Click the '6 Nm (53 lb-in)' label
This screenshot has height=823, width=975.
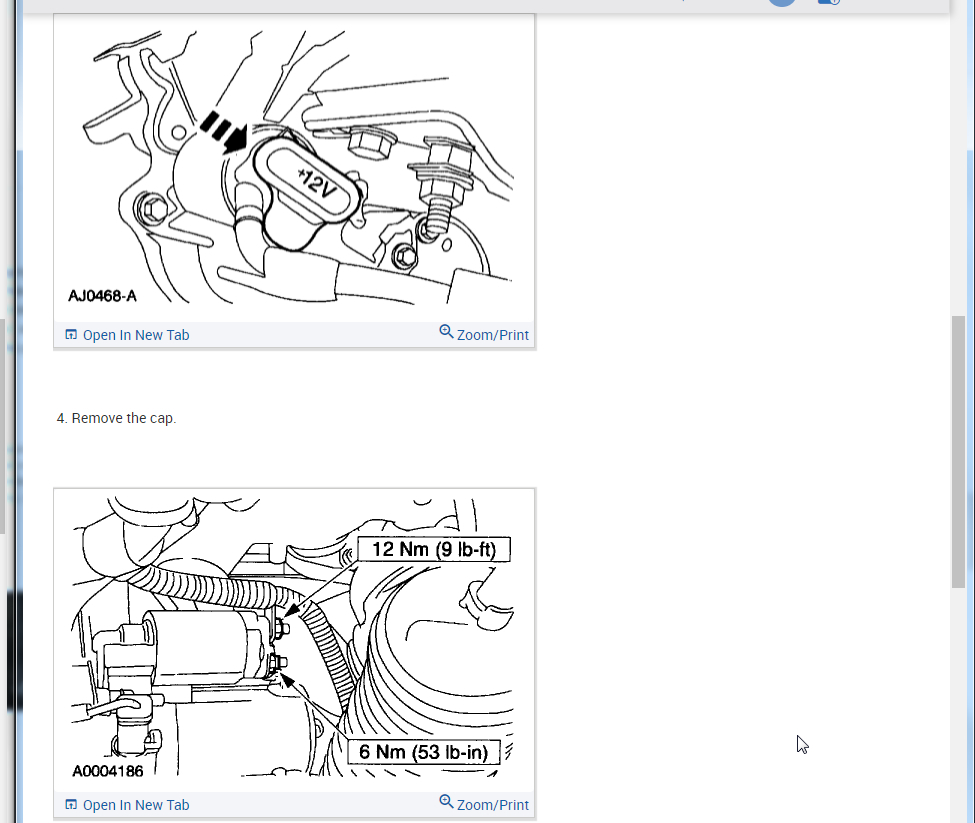(x=423, y=752)
